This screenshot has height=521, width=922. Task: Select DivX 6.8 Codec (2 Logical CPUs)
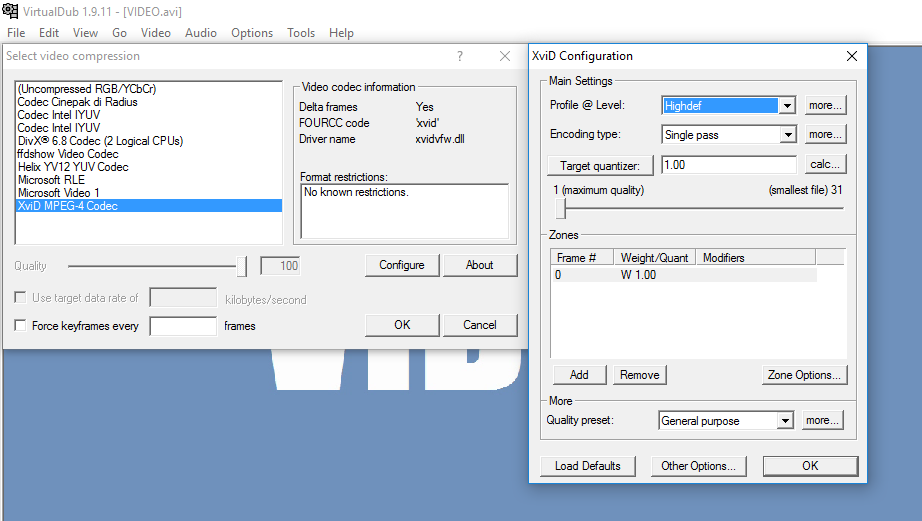[148, 141]
